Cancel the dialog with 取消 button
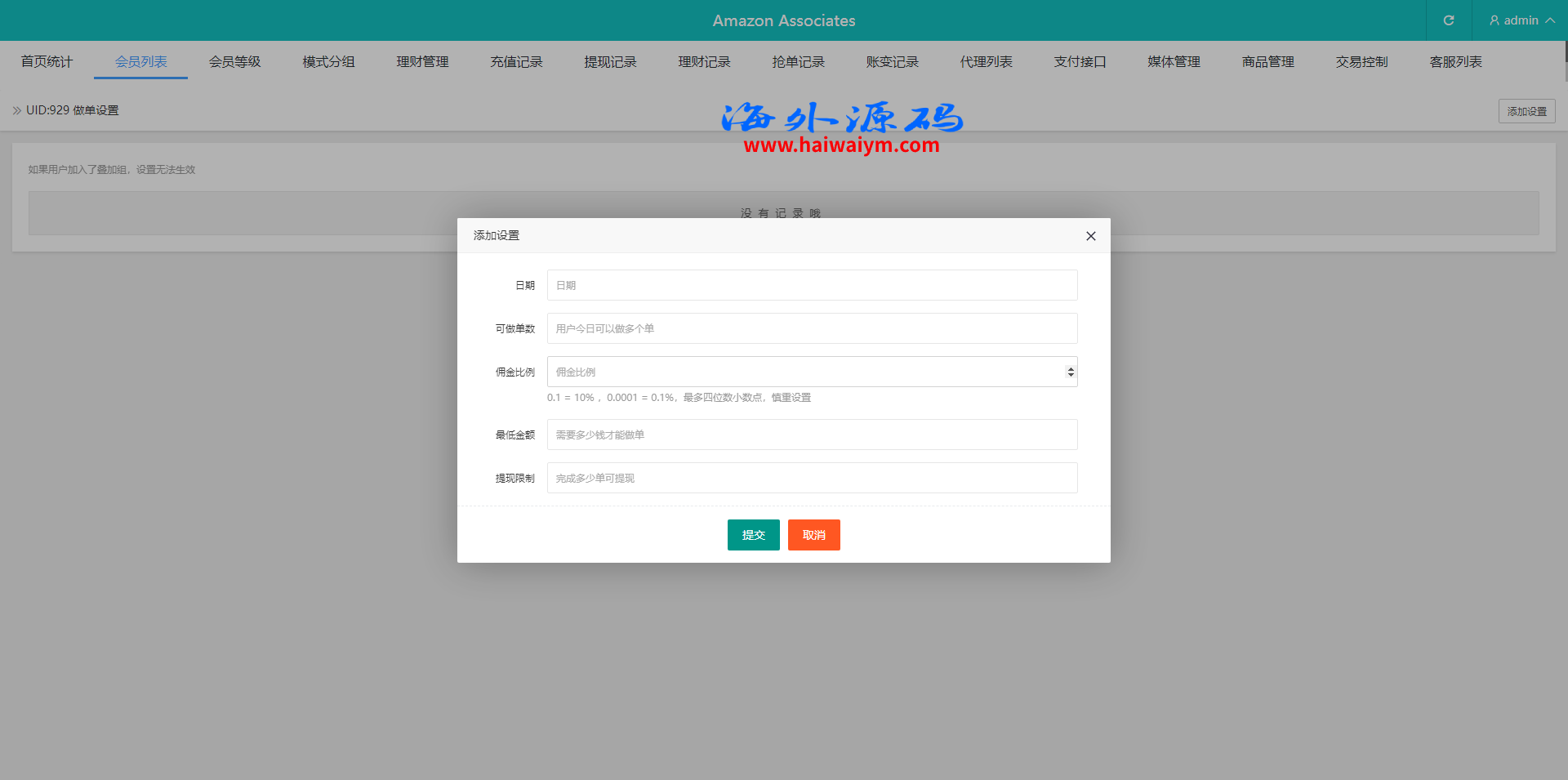Image resolution: width=1568 pixels, height=780 pixels. pos(813,535)
